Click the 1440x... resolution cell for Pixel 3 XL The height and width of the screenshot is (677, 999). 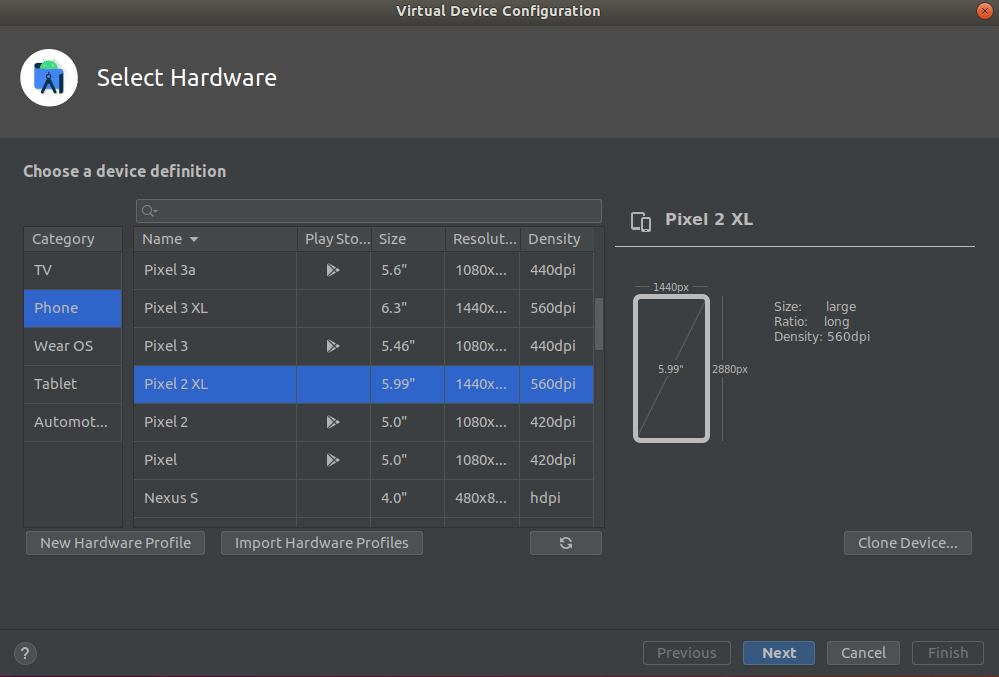482,308
